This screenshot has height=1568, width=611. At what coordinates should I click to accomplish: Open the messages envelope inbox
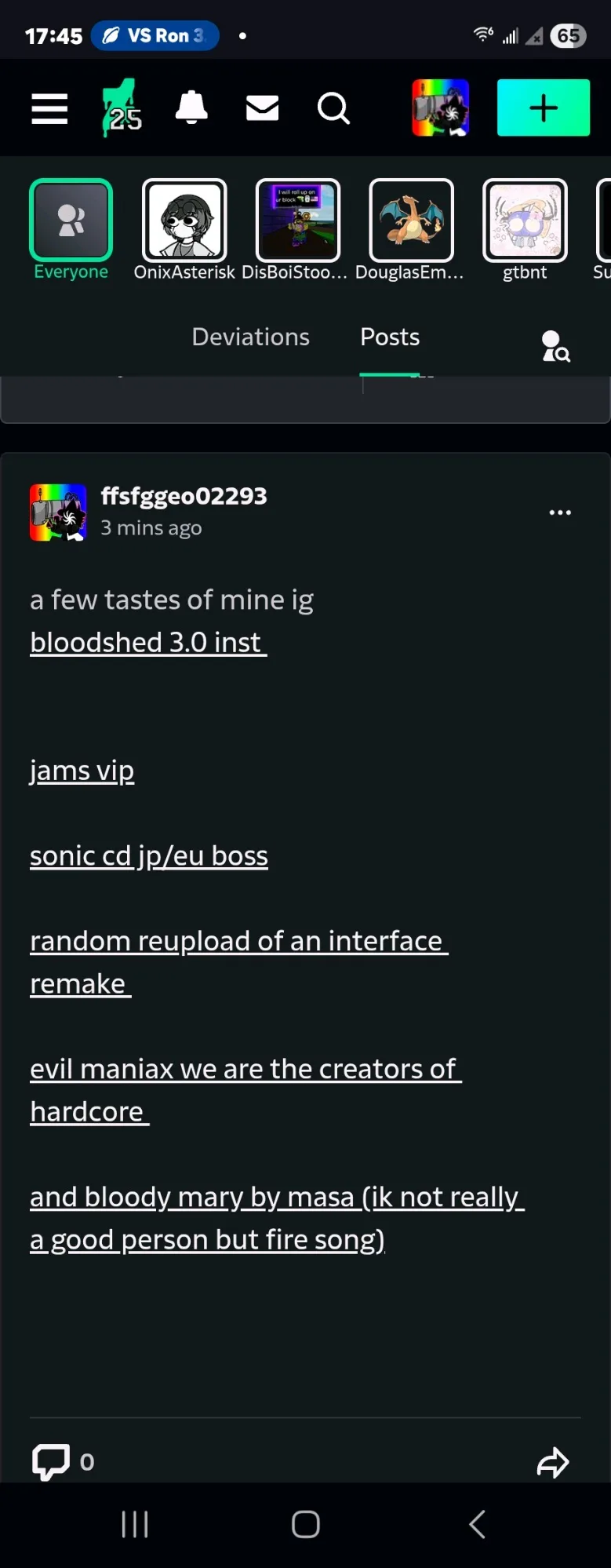pyautogui.click(x=262, y=108)
